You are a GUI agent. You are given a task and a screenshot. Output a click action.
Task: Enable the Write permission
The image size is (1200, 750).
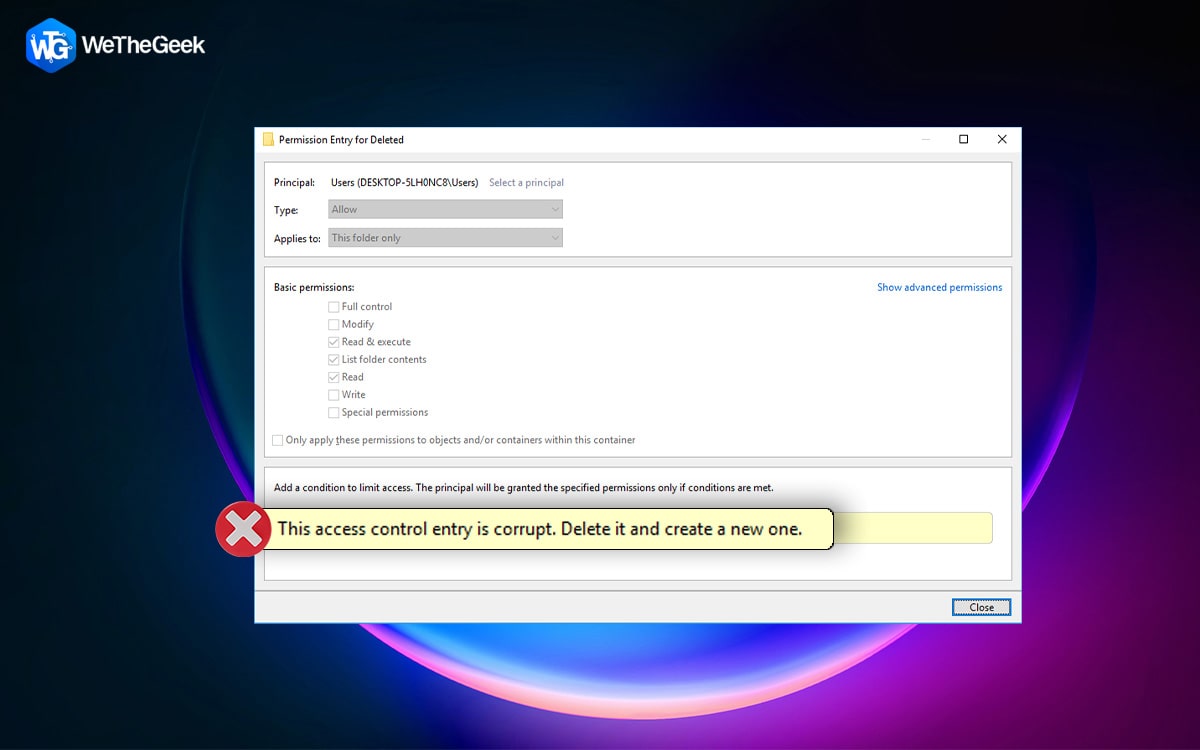[x=332, y=394]
